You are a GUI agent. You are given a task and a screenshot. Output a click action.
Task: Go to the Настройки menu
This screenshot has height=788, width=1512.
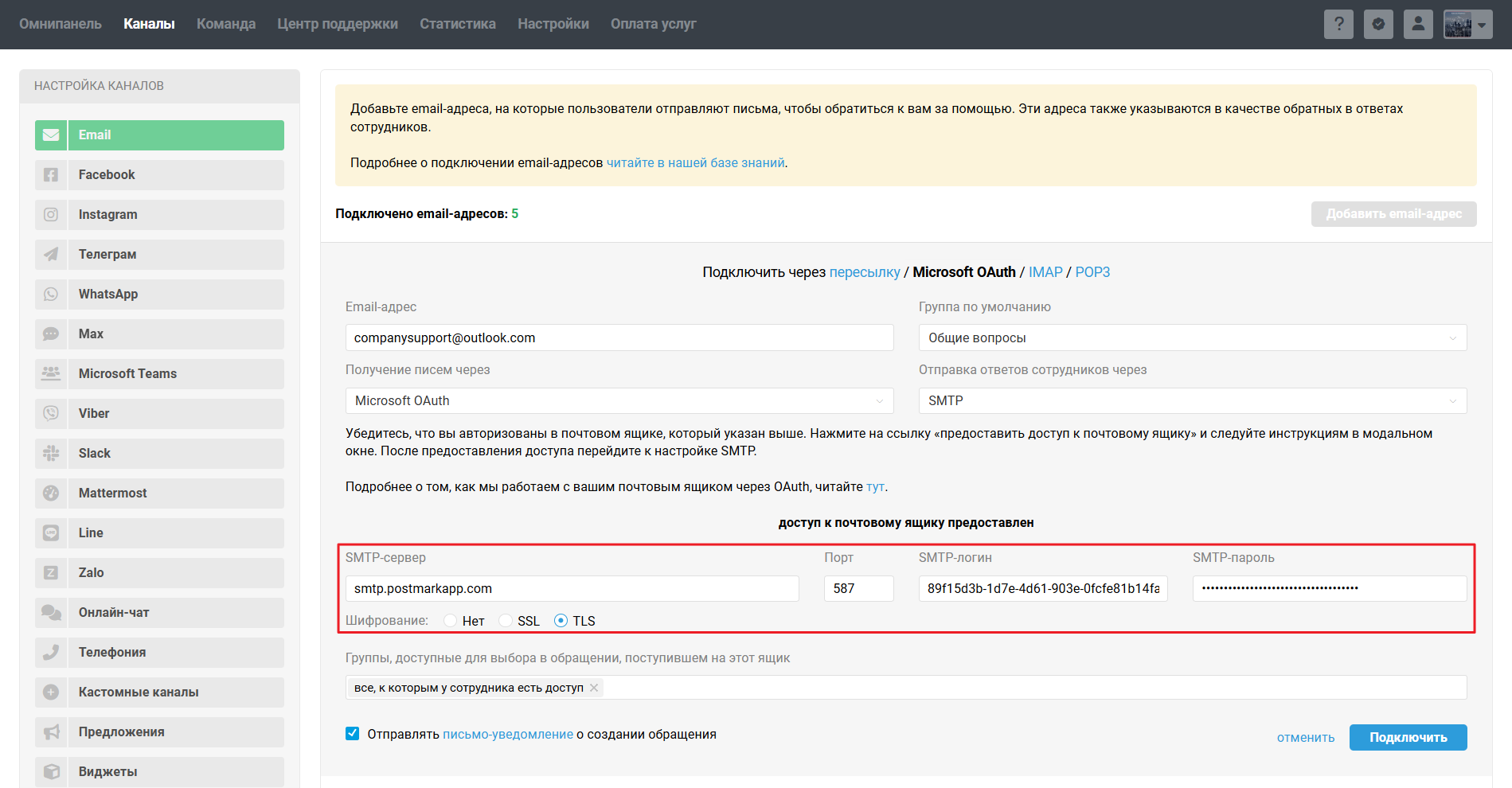553,24
